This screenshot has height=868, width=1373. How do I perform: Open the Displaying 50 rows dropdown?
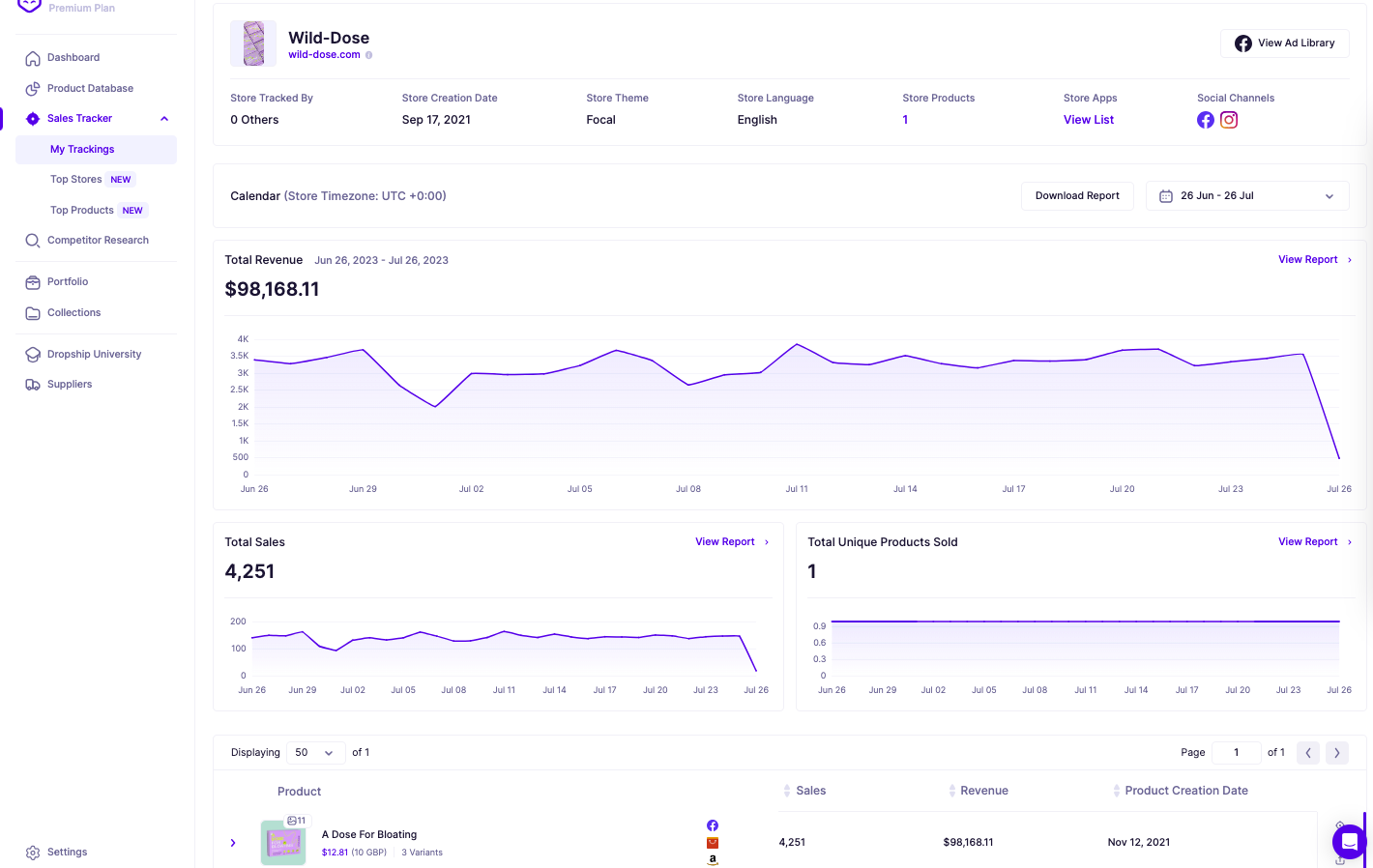pyautogui.click(x=315, y=752)
